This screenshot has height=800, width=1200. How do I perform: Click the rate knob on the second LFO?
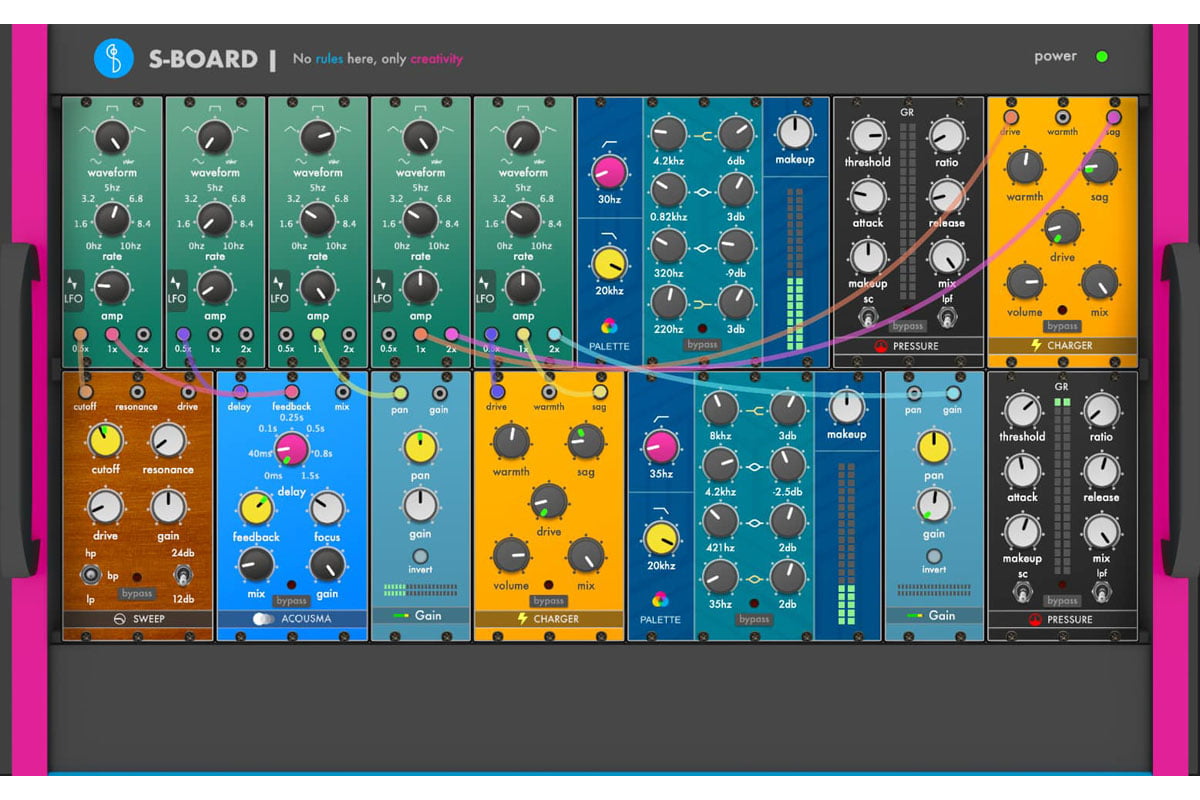click(215, 219)
